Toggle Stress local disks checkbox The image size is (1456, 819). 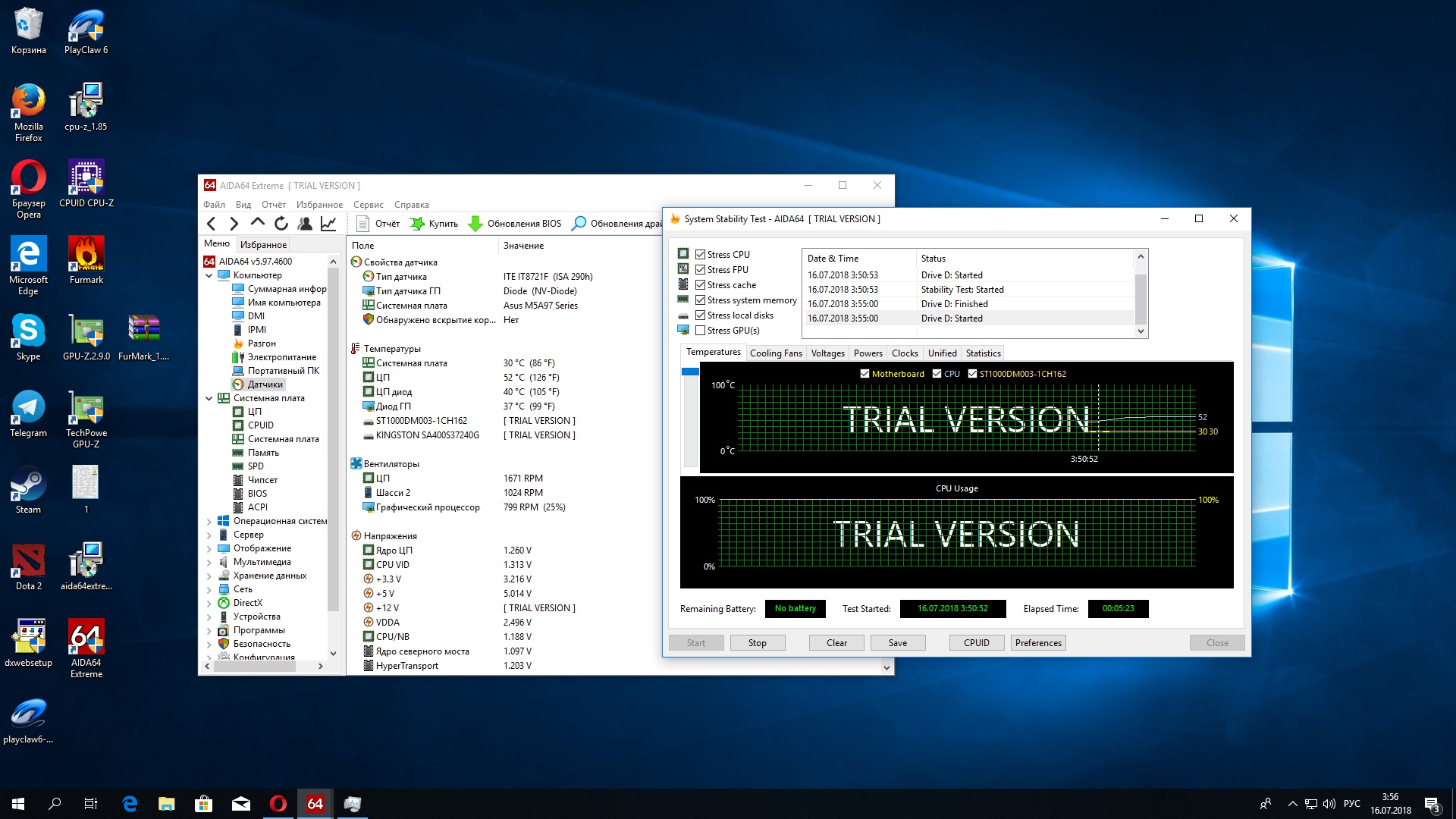(x=701, y=315)
